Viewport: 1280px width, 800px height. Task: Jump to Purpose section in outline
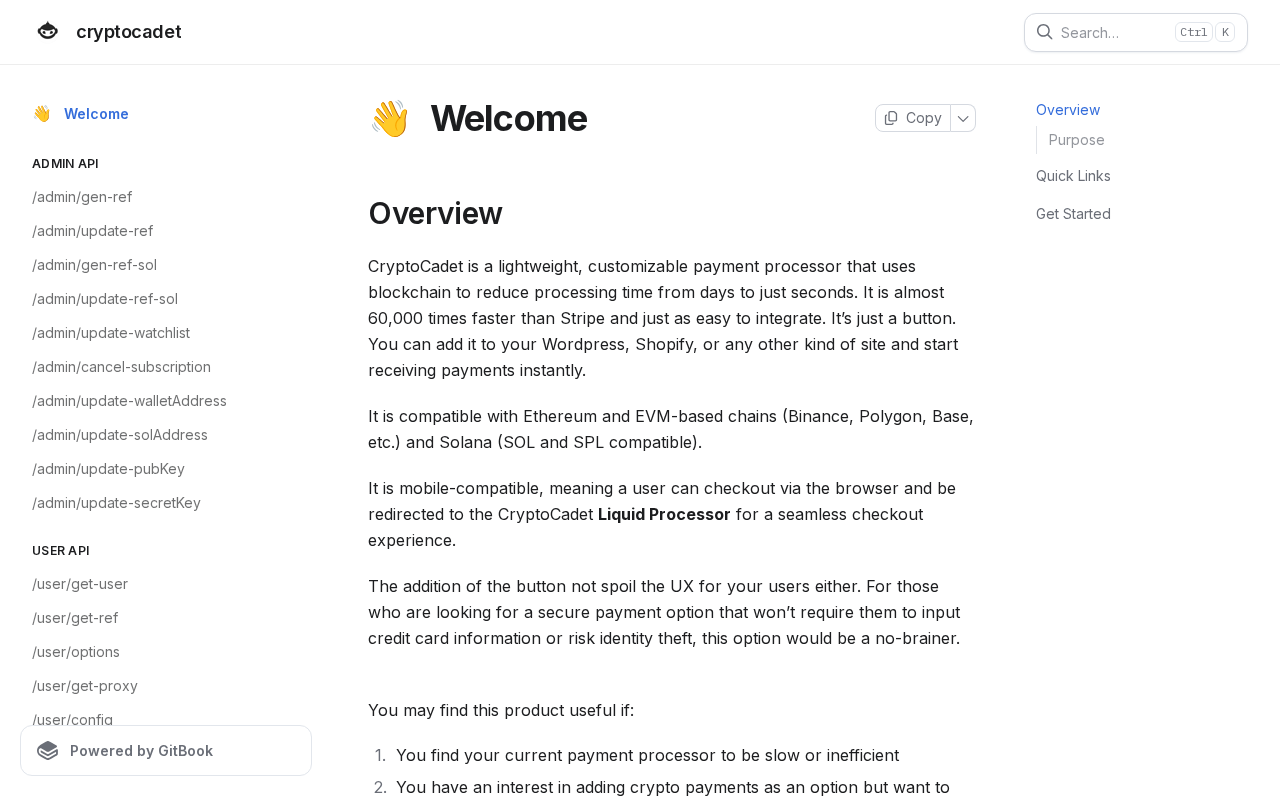click(x=1077, y=140)
